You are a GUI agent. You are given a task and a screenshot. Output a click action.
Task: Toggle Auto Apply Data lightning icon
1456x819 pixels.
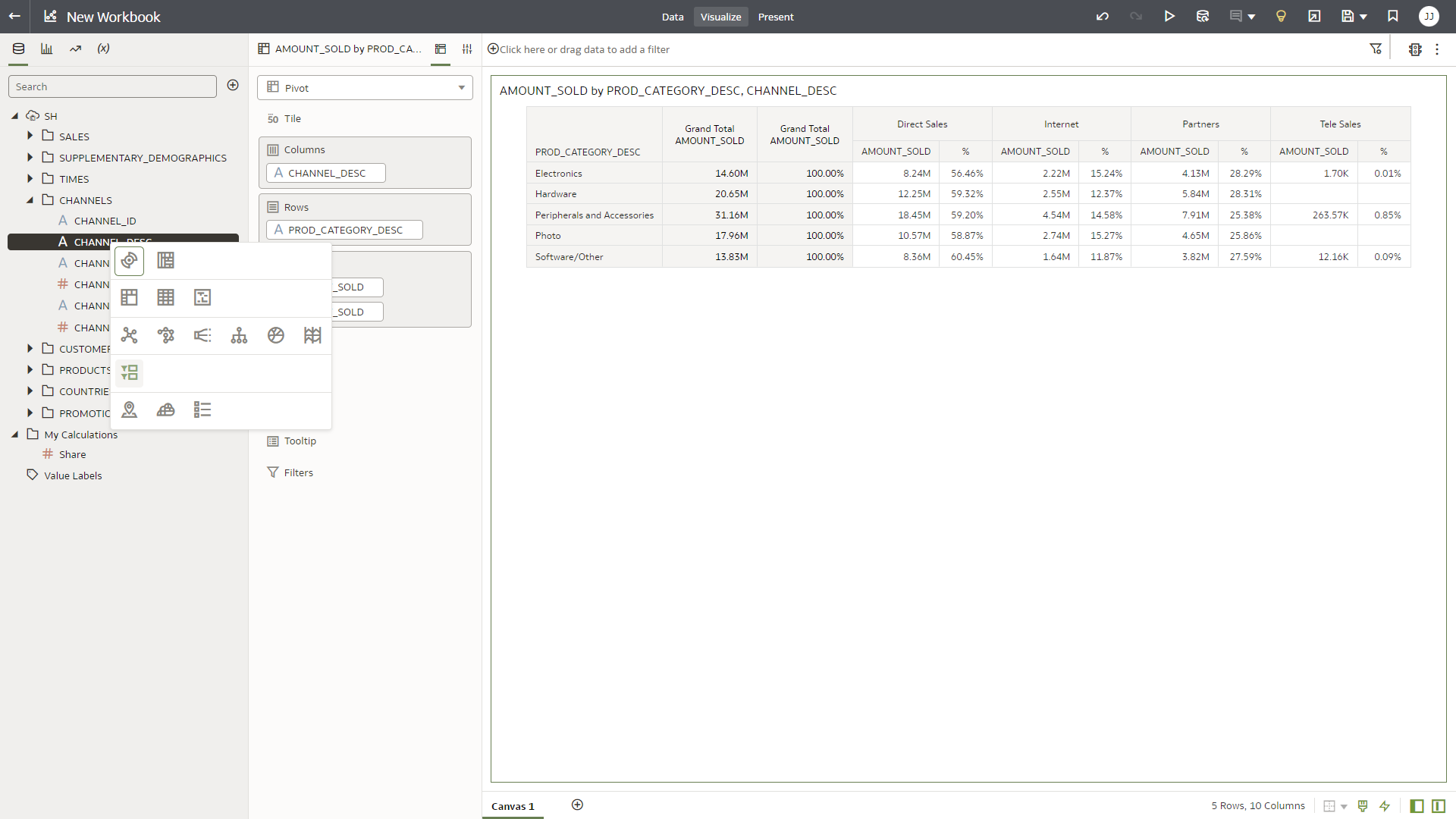1385,806
